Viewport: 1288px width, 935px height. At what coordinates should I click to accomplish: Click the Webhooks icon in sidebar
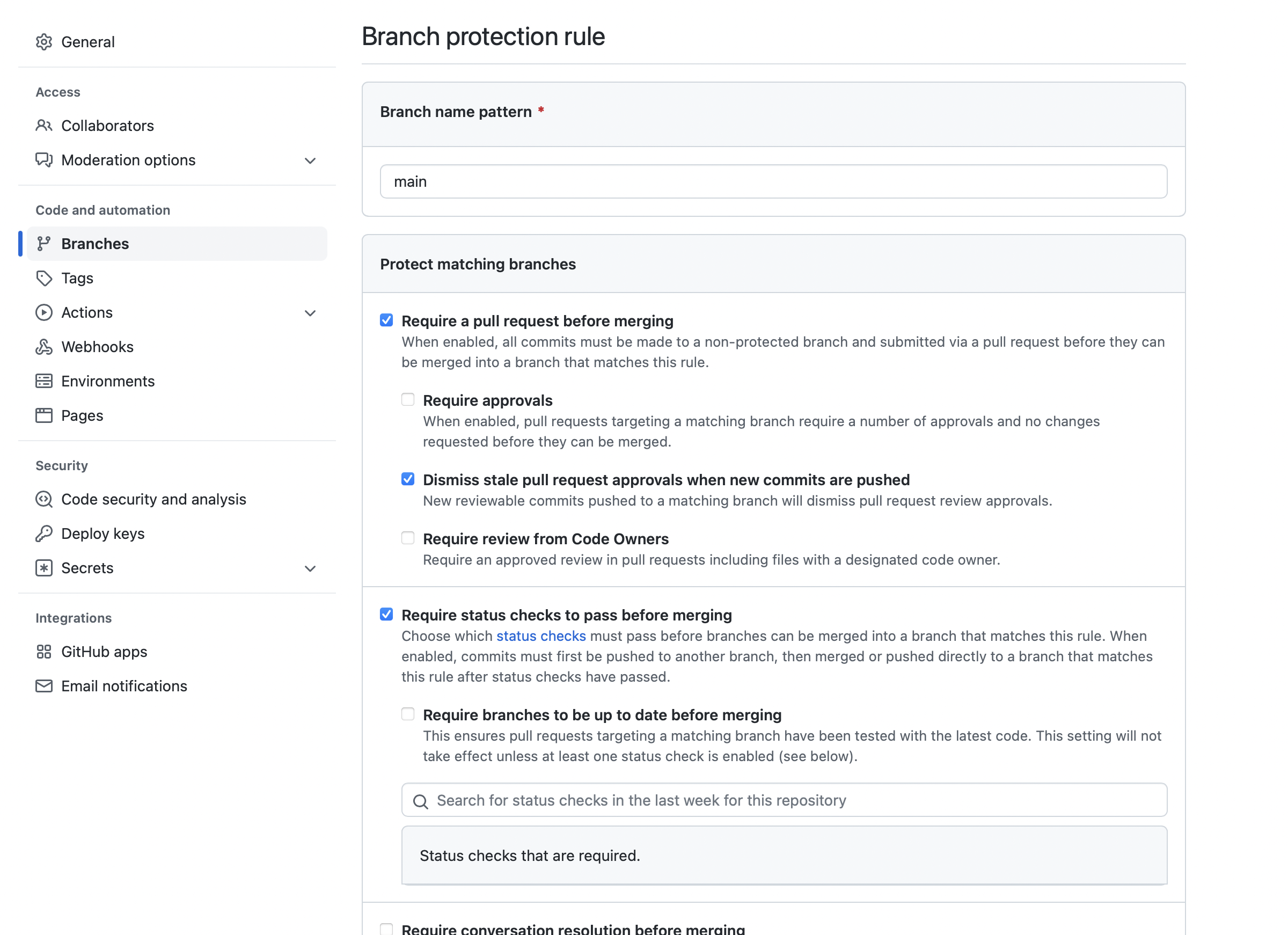click(43, 347)
